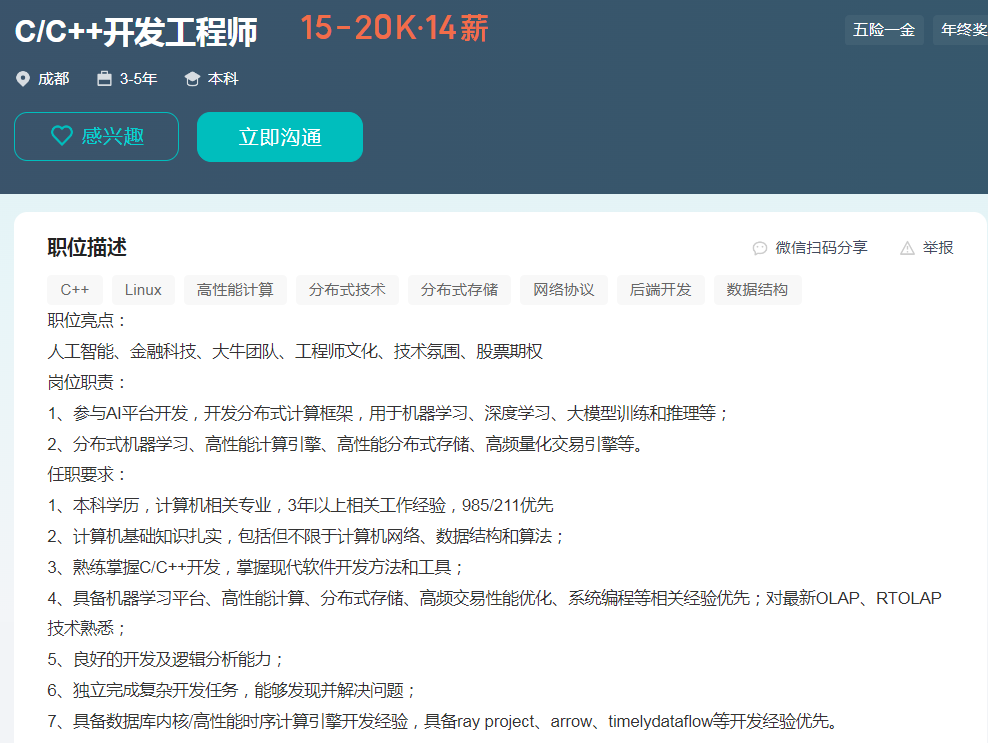This screenshot has width=988, height=743.
Task: Click the 技术熟悉； continuation line
Action: (x=87, y=628)
